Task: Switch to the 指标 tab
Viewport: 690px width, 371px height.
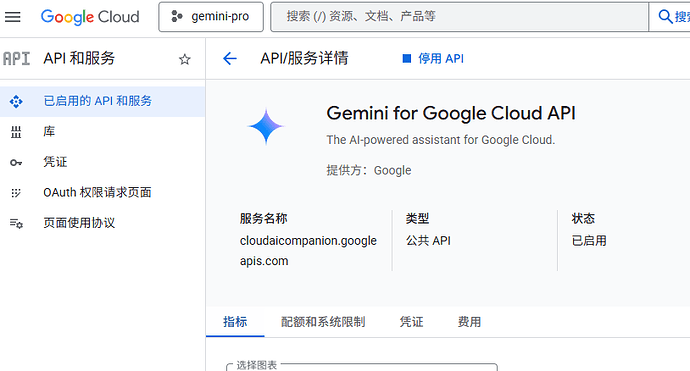Action: point(235,322)
